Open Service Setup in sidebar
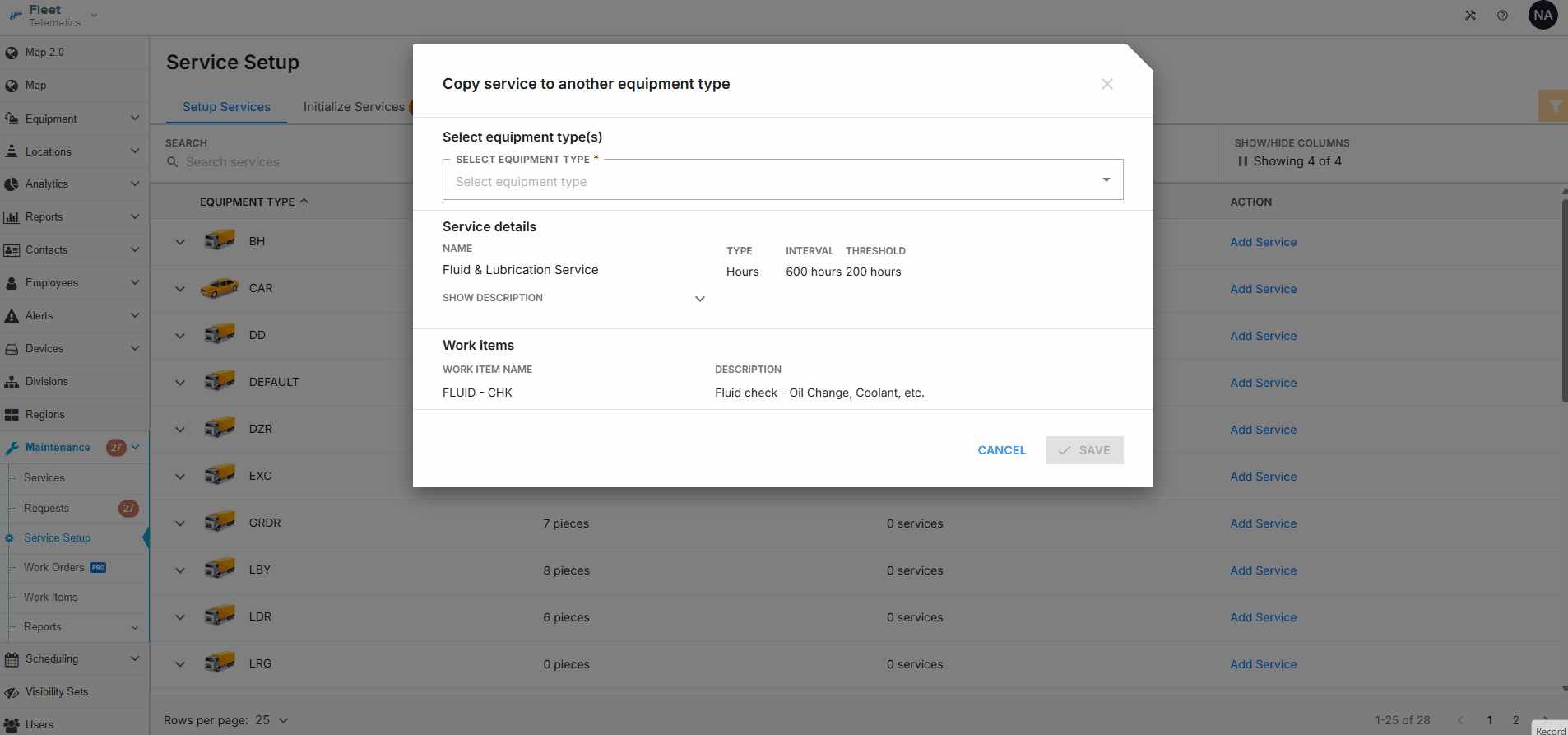Viewport: 1568px width, 735px height. 58,538
